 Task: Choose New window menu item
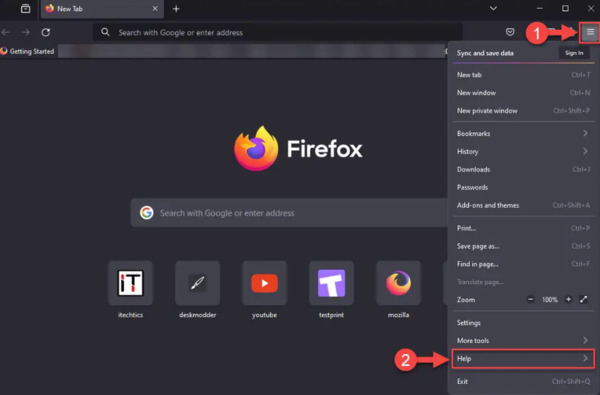coord(523,93)
